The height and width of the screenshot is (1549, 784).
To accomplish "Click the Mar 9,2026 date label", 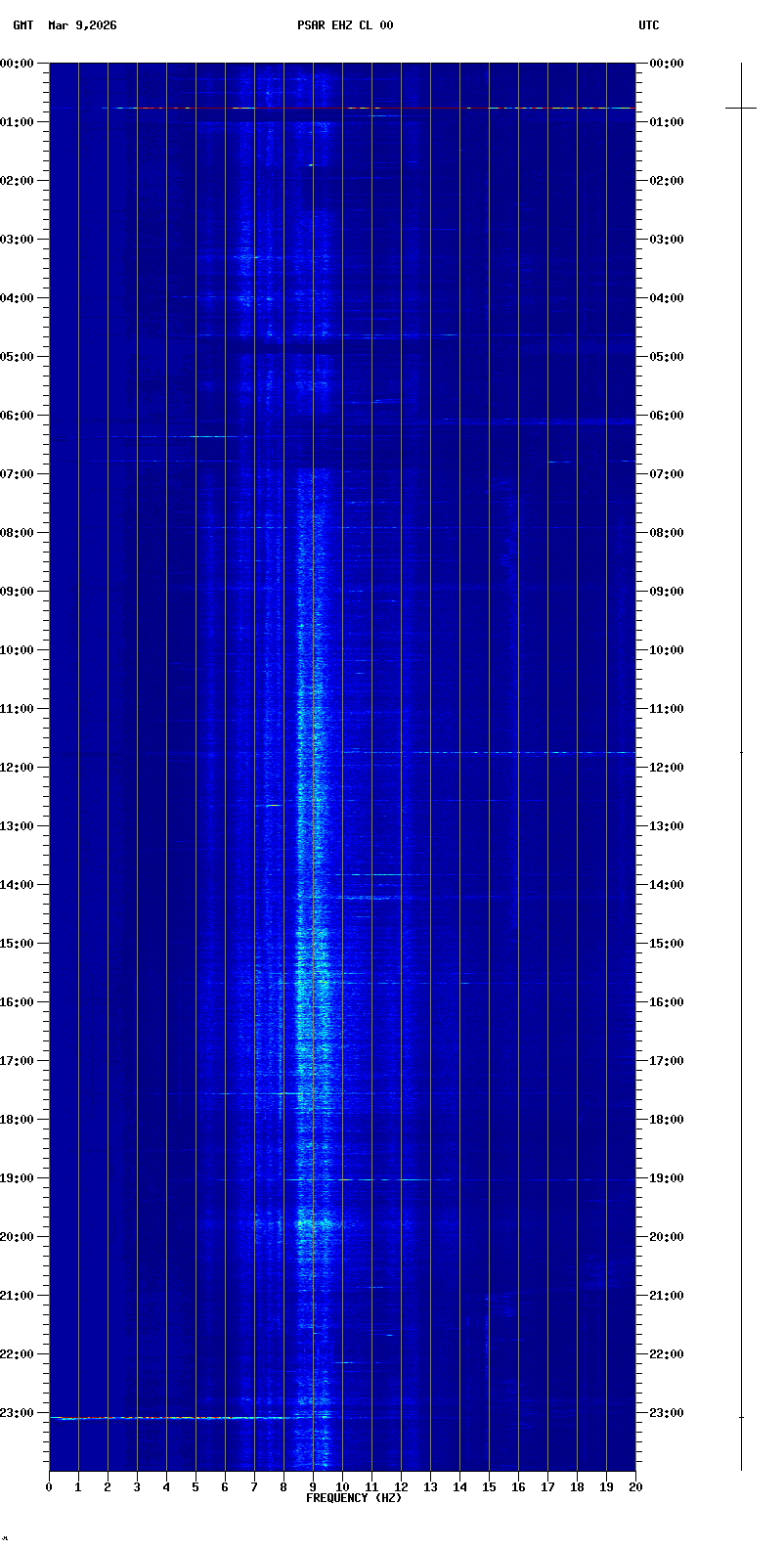I will click(82, 25).
